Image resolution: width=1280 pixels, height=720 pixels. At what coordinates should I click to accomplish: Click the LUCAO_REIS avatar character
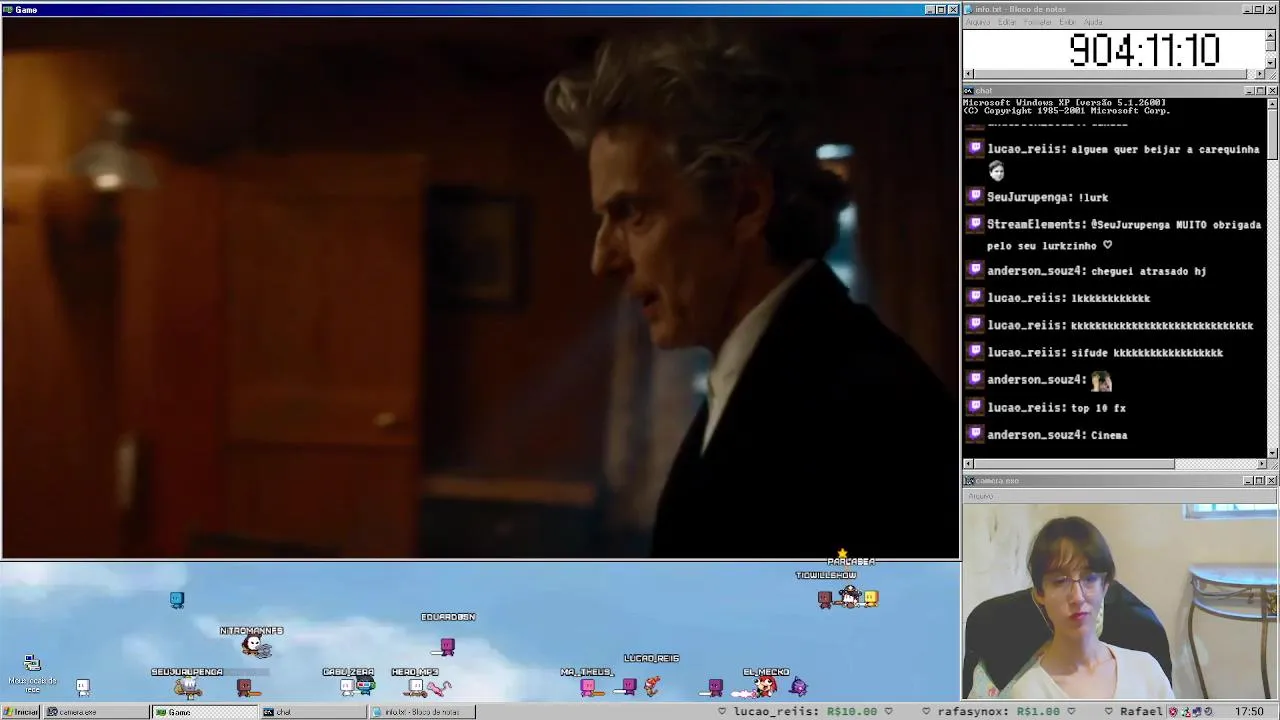(650, 685)
